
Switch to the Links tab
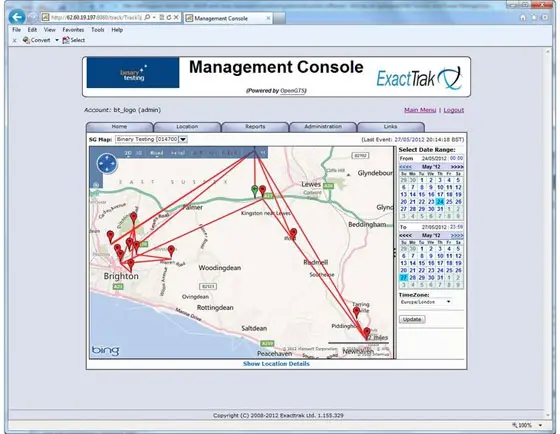coord(390,127)
